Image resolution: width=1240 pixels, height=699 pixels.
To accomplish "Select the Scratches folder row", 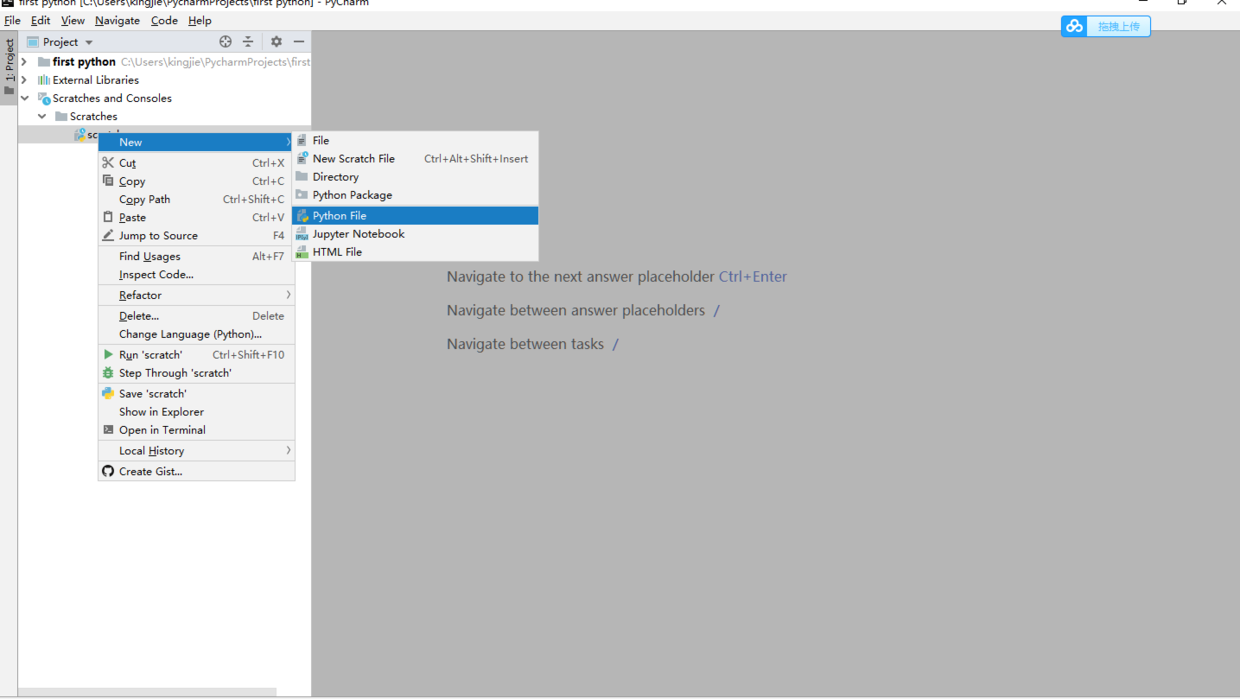I will point(164,116).
